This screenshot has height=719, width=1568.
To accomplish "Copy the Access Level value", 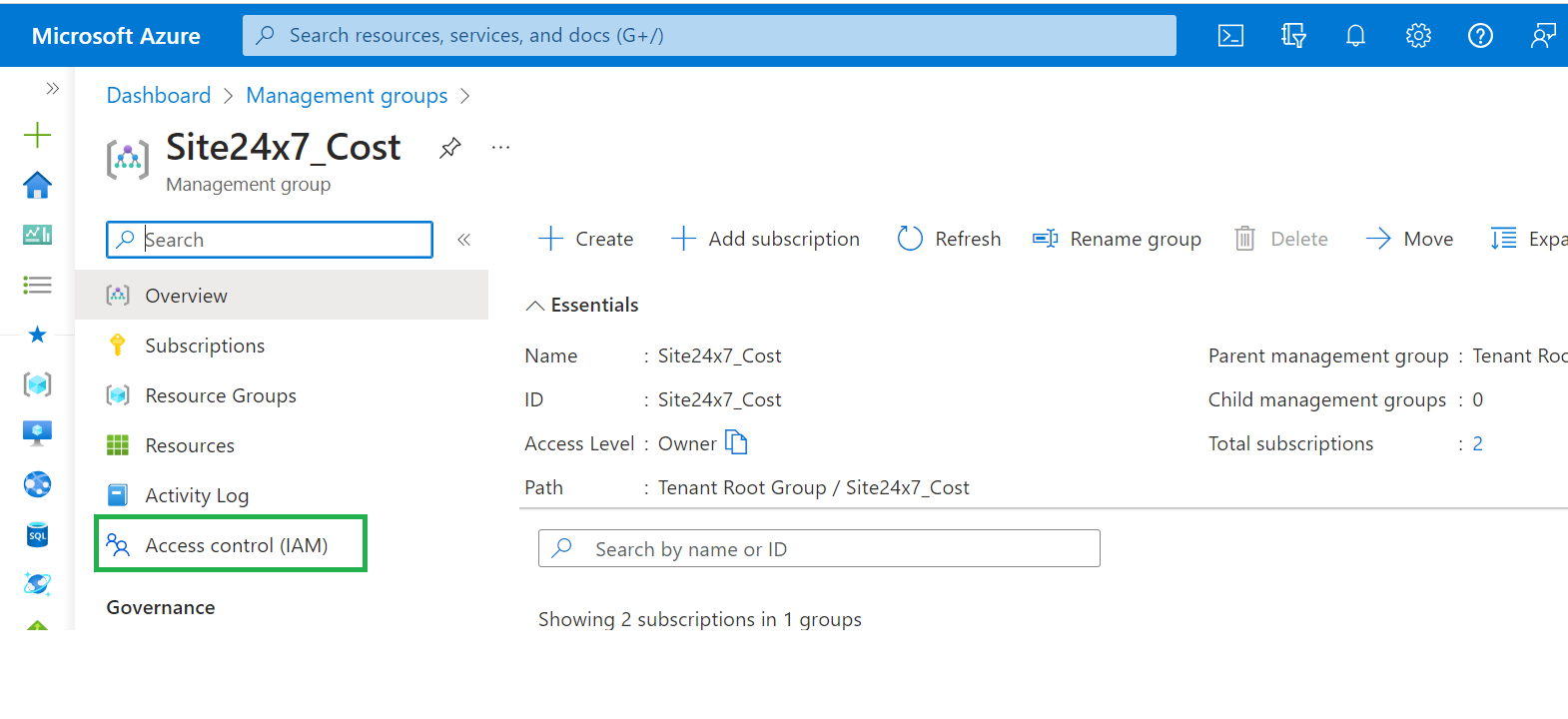I will click(x=736, y=442).
